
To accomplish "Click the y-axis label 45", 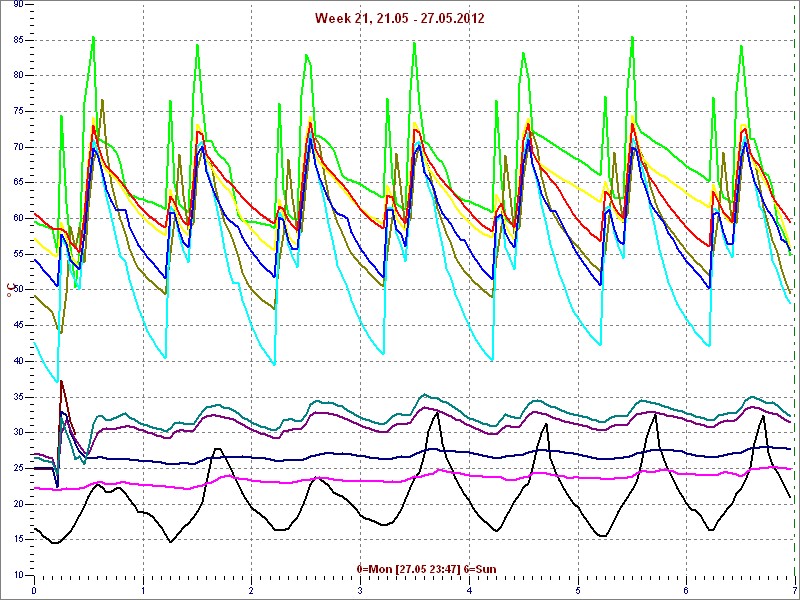I will tap(17, 326).
